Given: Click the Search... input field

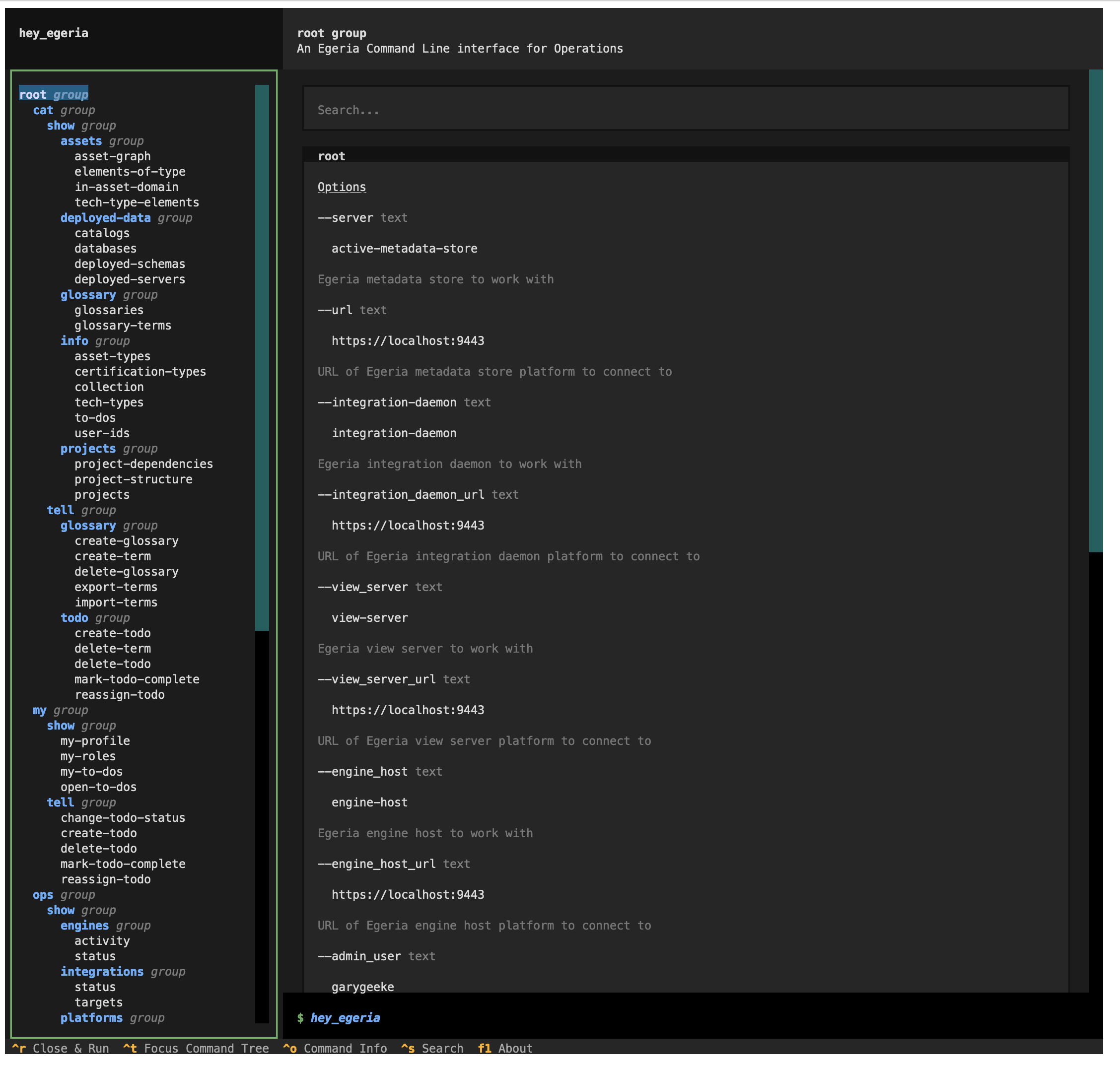Looking at the screenshot, I should click(686, 109).
